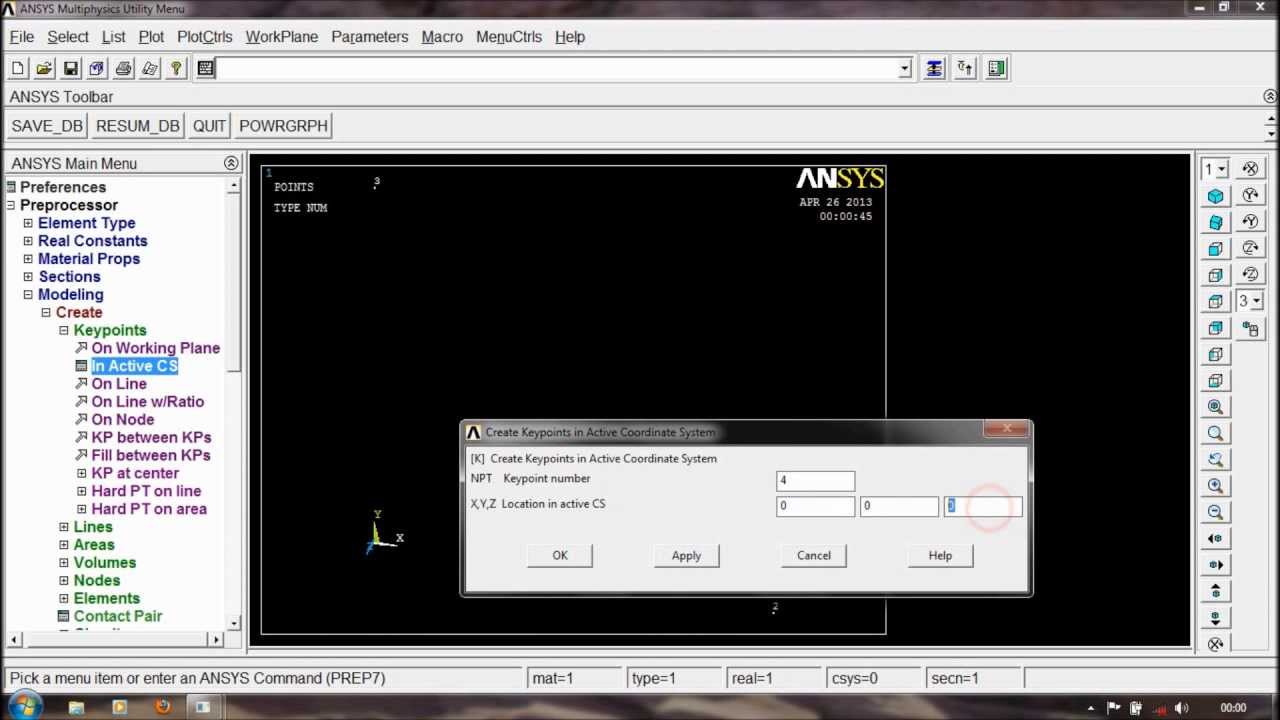Open the File menu
This screenshot has height=720, width=1280.
point(22,37)
